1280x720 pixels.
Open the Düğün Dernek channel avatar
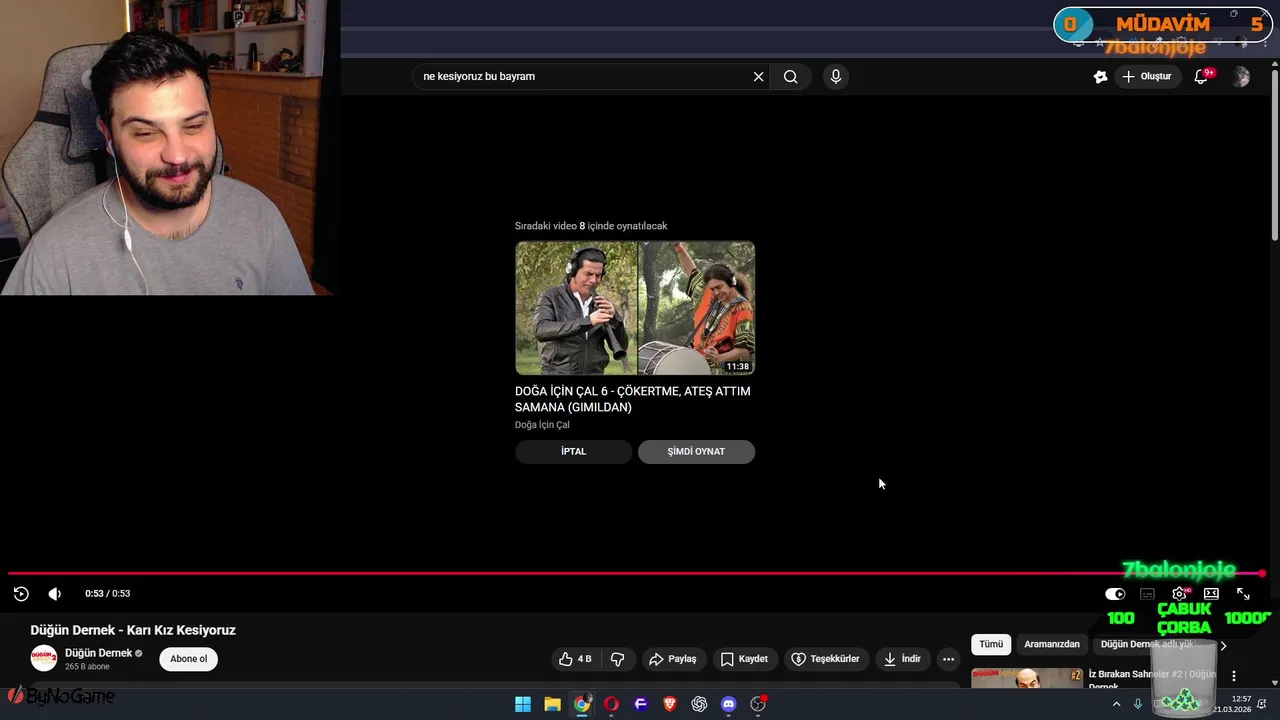[x=44, y=658]
